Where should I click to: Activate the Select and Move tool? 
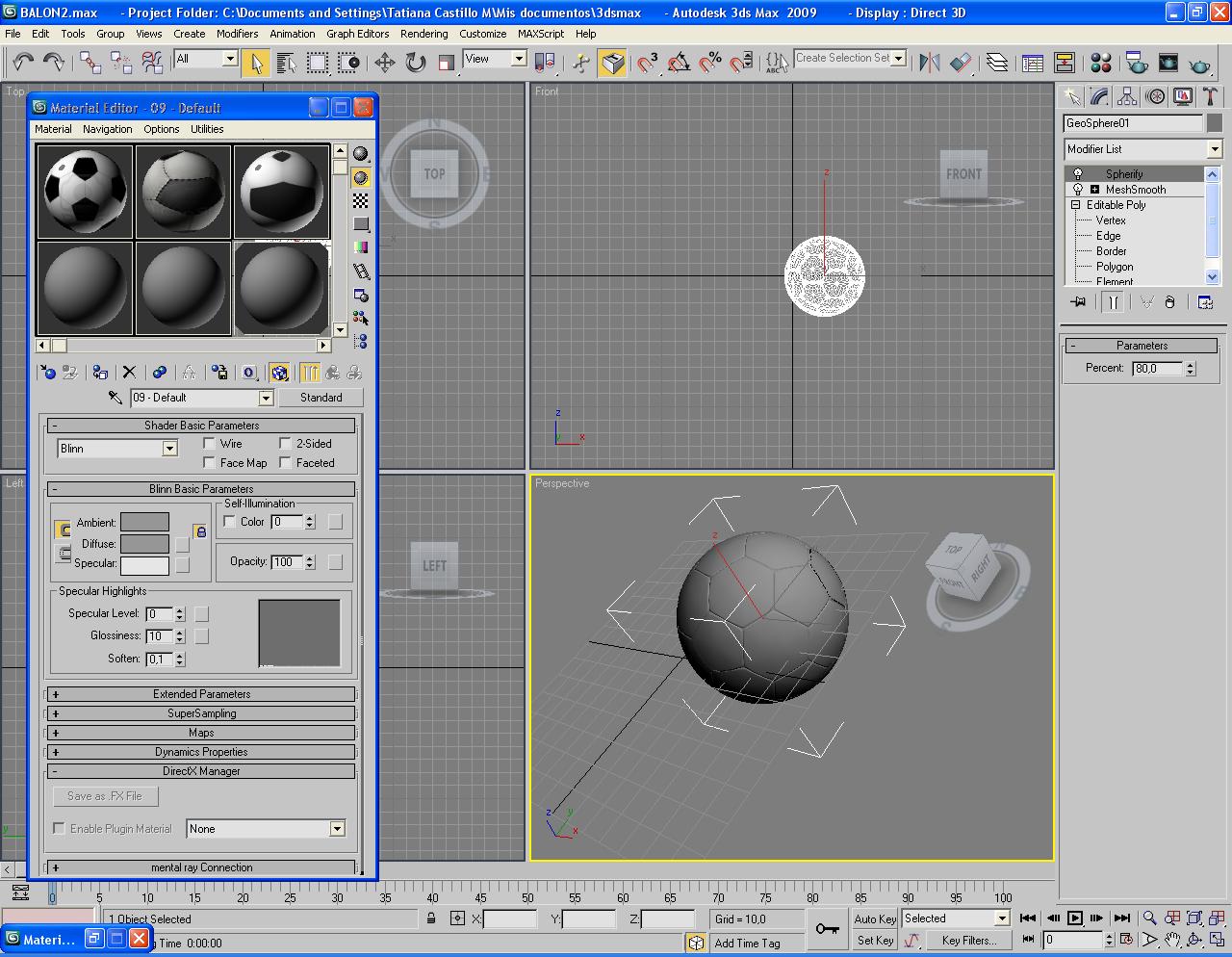coord(385,63)
